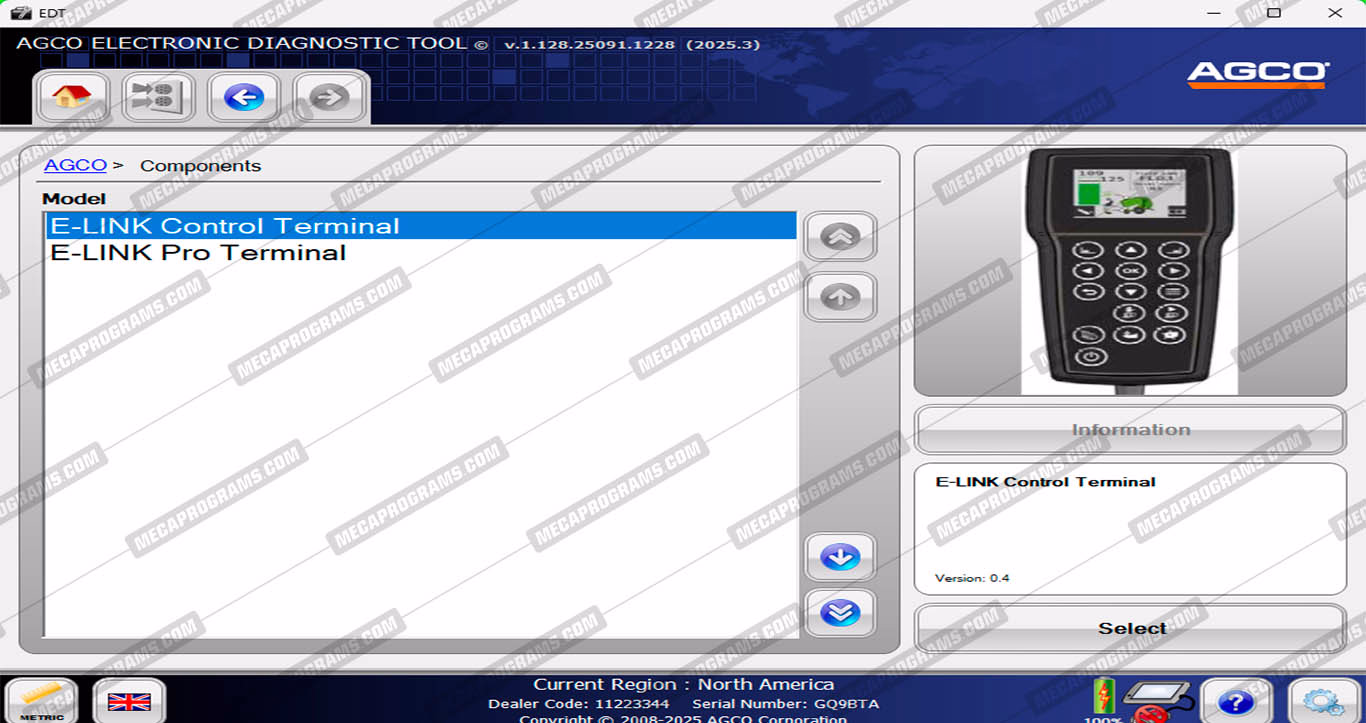Click the grey forward arrow button
Image resolution: width=1366 pixels, height=723 pixels.
point(329,97)
